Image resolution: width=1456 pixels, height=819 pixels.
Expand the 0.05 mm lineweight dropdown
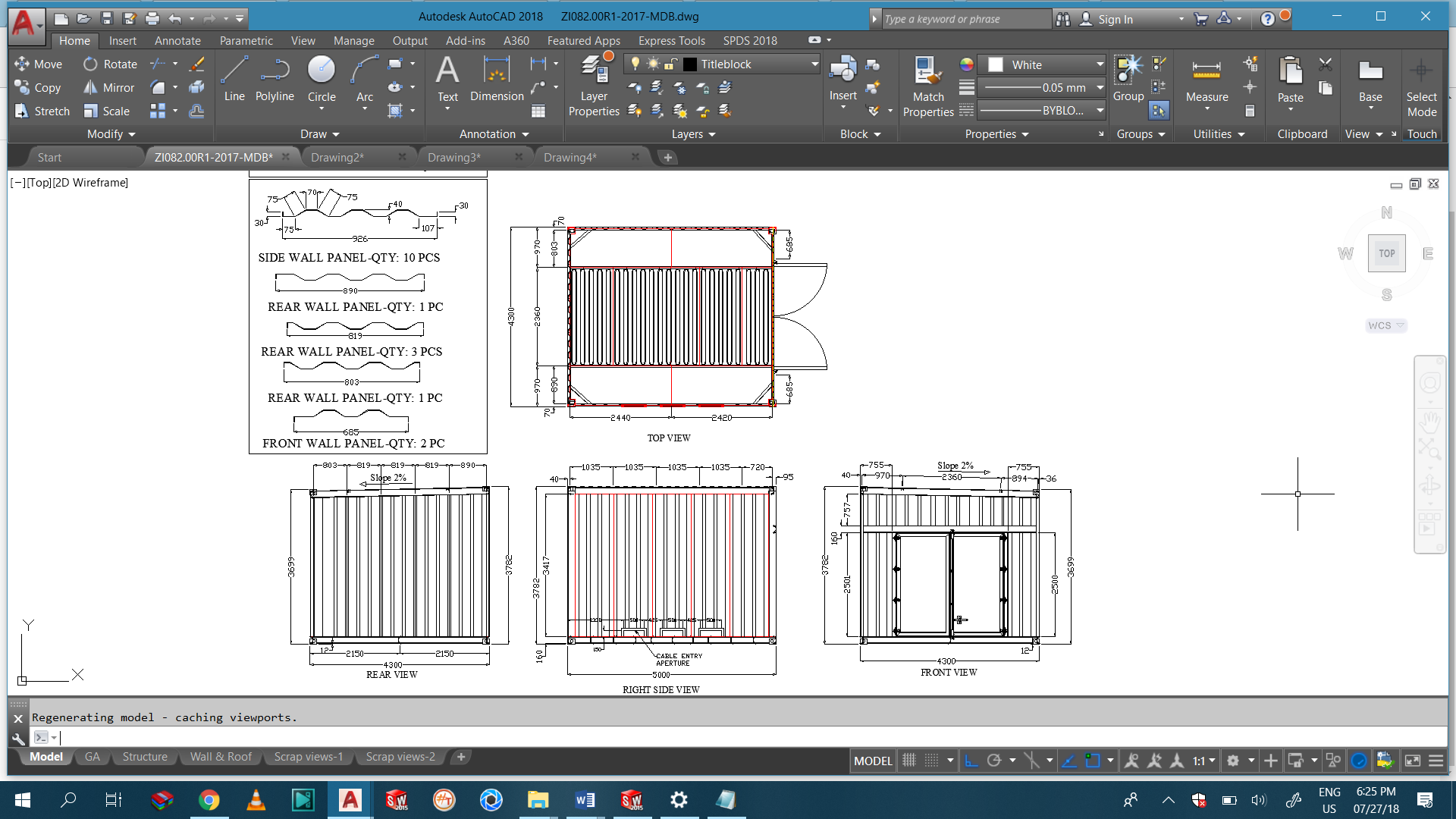1100,88
